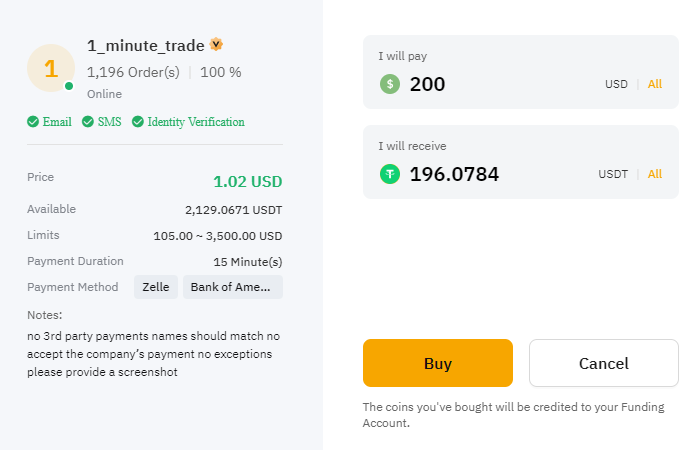
Task: Focus the I will receive amount field
Action: point(521,162)
